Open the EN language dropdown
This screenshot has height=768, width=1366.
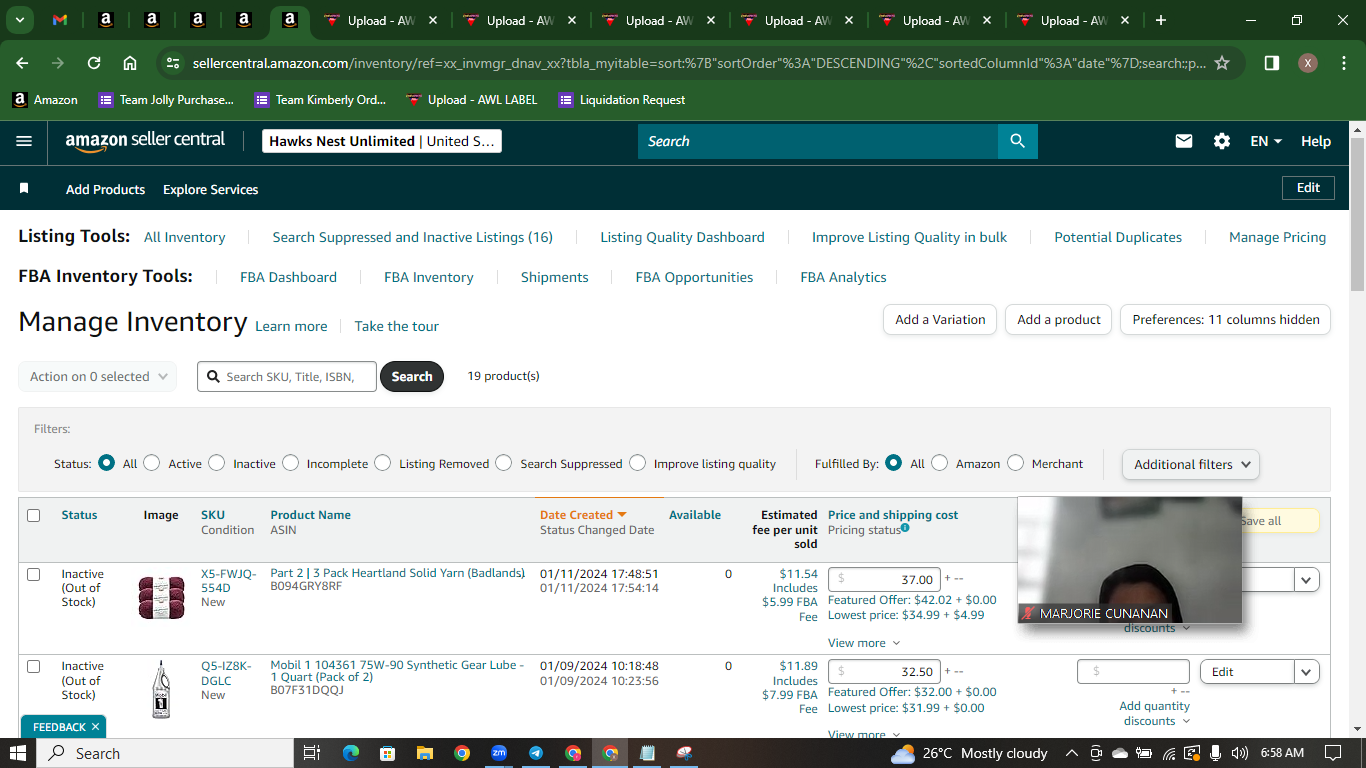point(1266,141)
